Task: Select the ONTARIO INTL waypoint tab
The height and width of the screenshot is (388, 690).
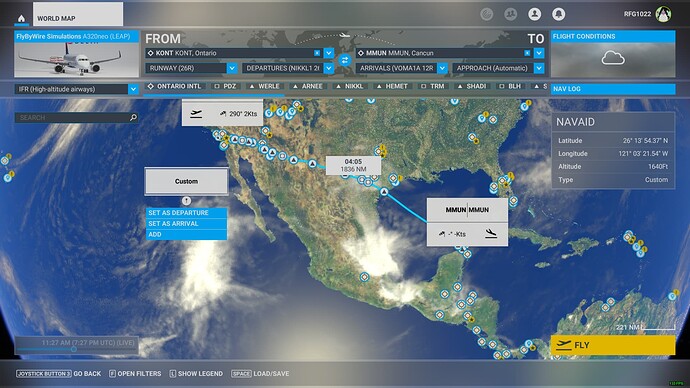Action: (x=174, y=86)
